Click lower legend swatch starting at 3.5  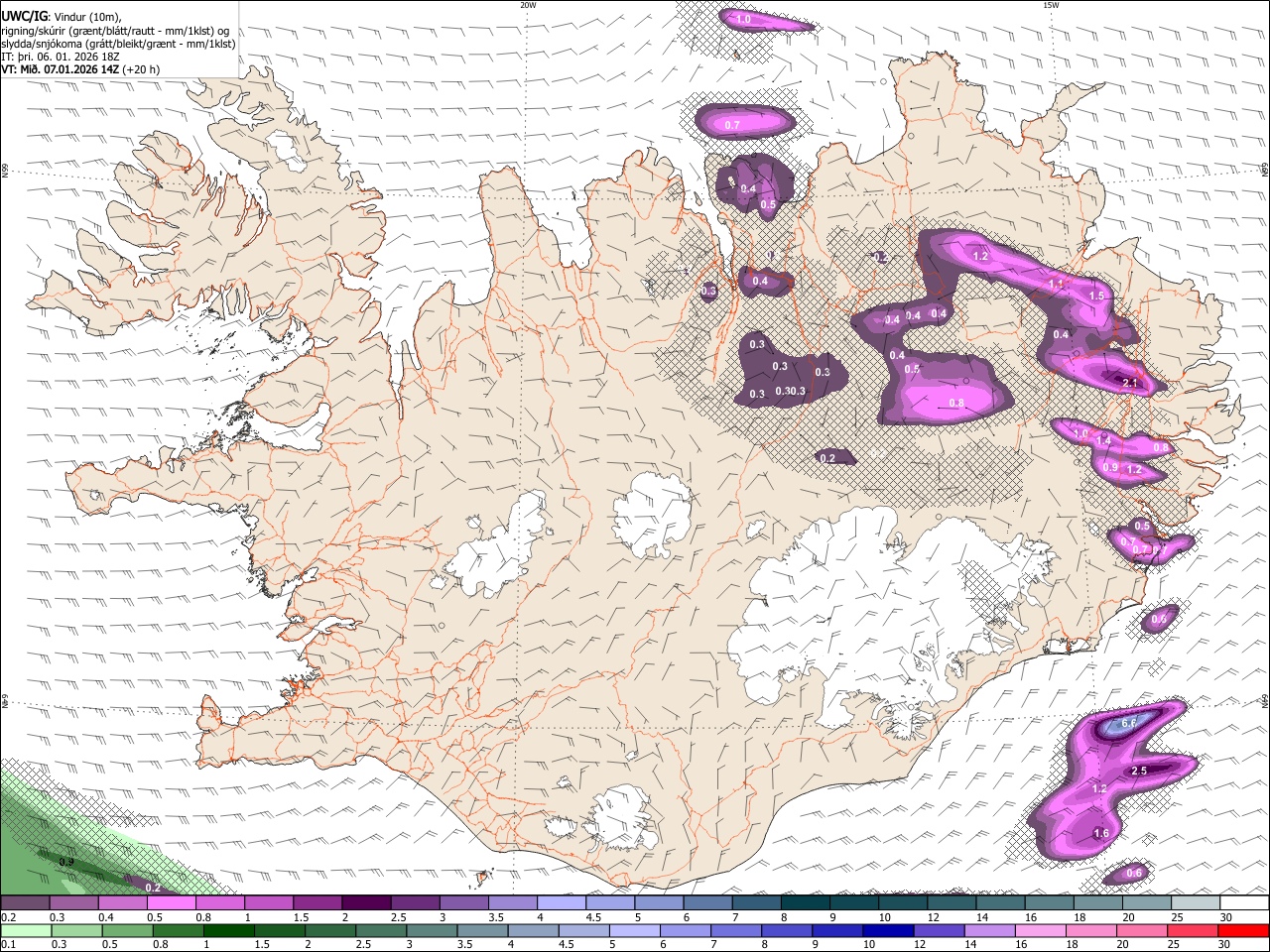(482, 931)
